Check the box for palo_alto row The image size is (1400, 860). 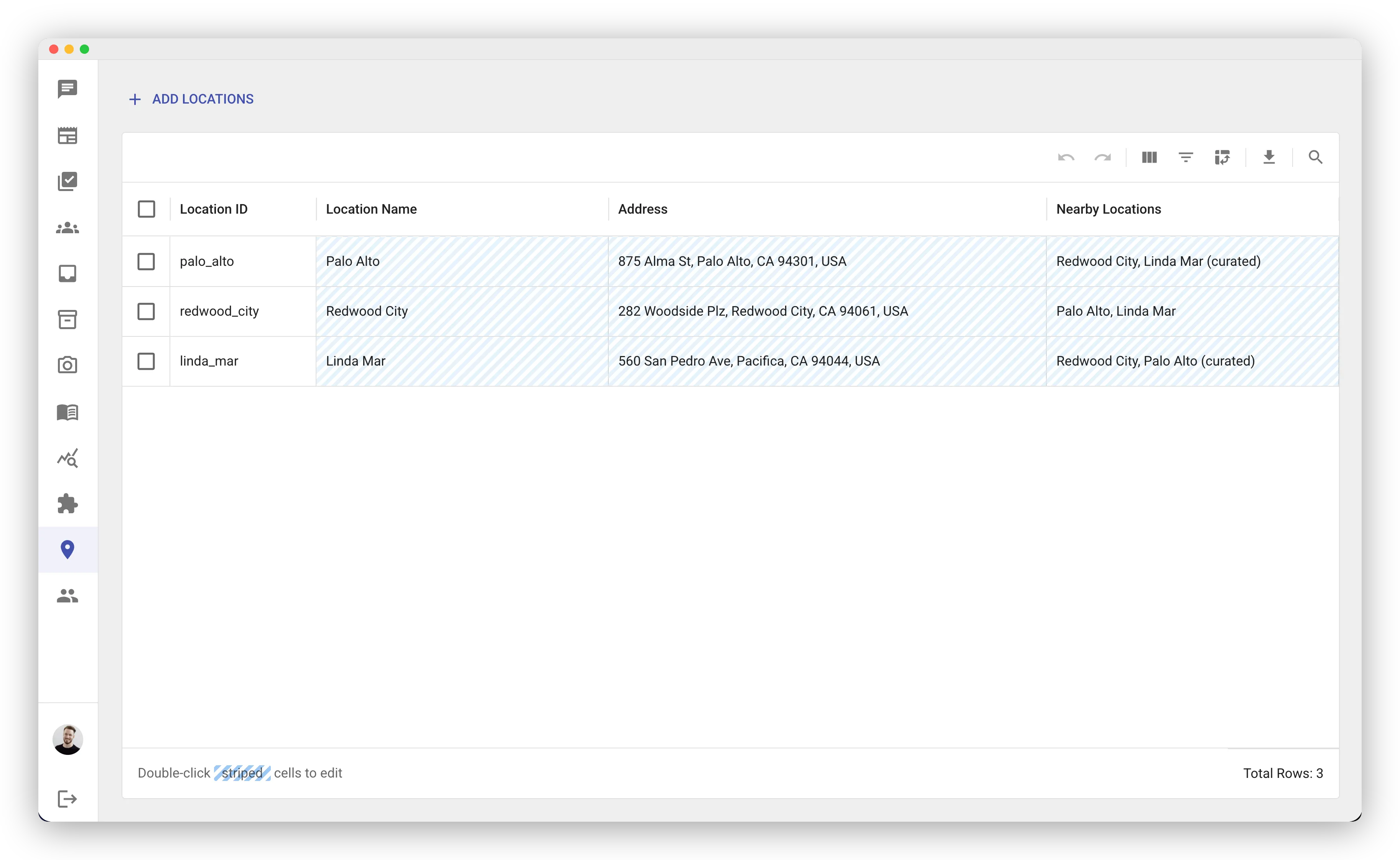click(x=146, y=261)
